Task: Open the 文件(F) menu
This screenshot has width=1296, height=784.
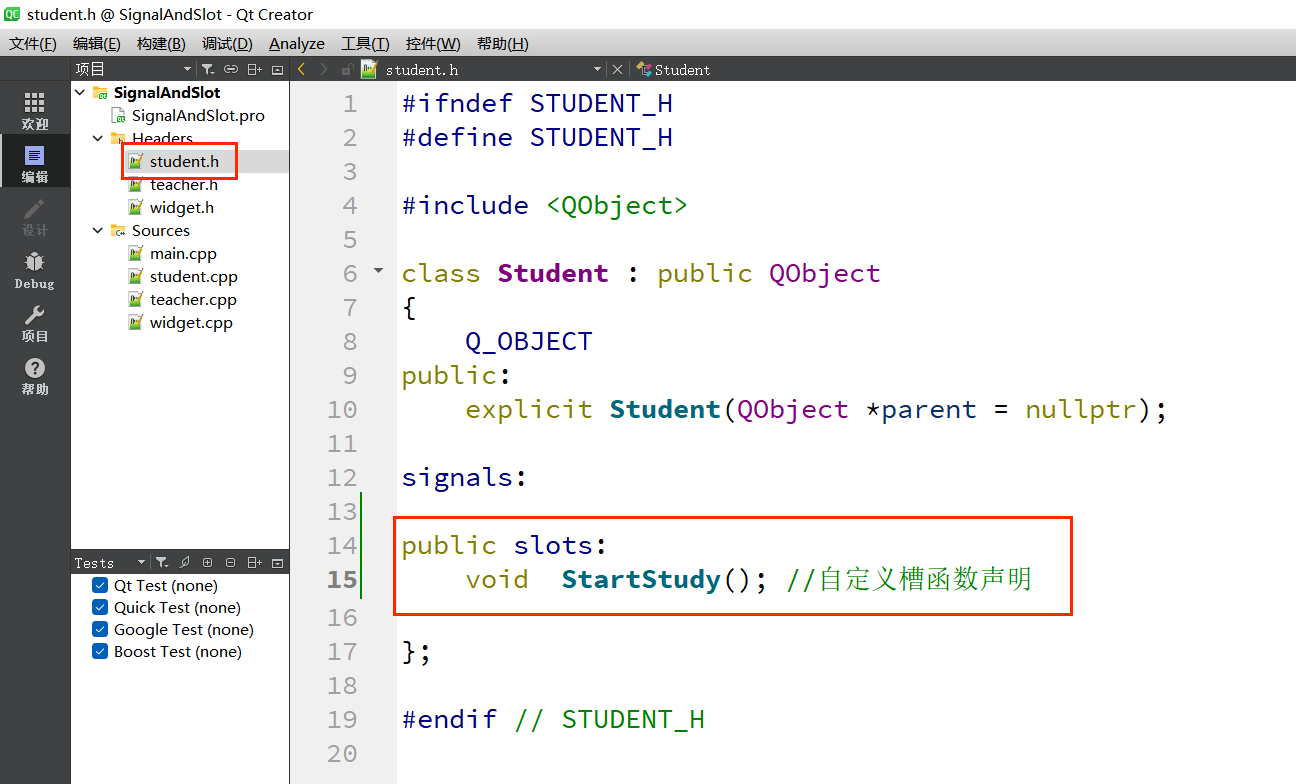Action: 33,43
